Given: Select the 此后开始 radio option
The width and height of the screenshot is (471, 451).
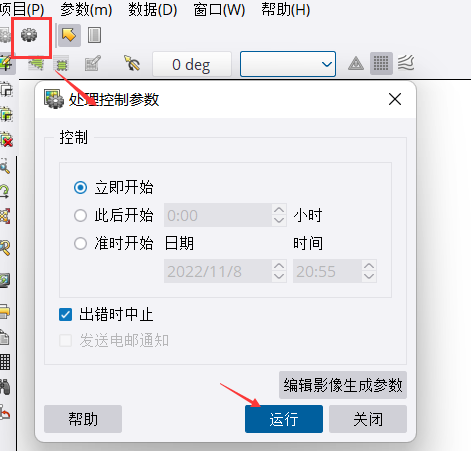Looking at the screenshot, I should (x=80, y=215).
